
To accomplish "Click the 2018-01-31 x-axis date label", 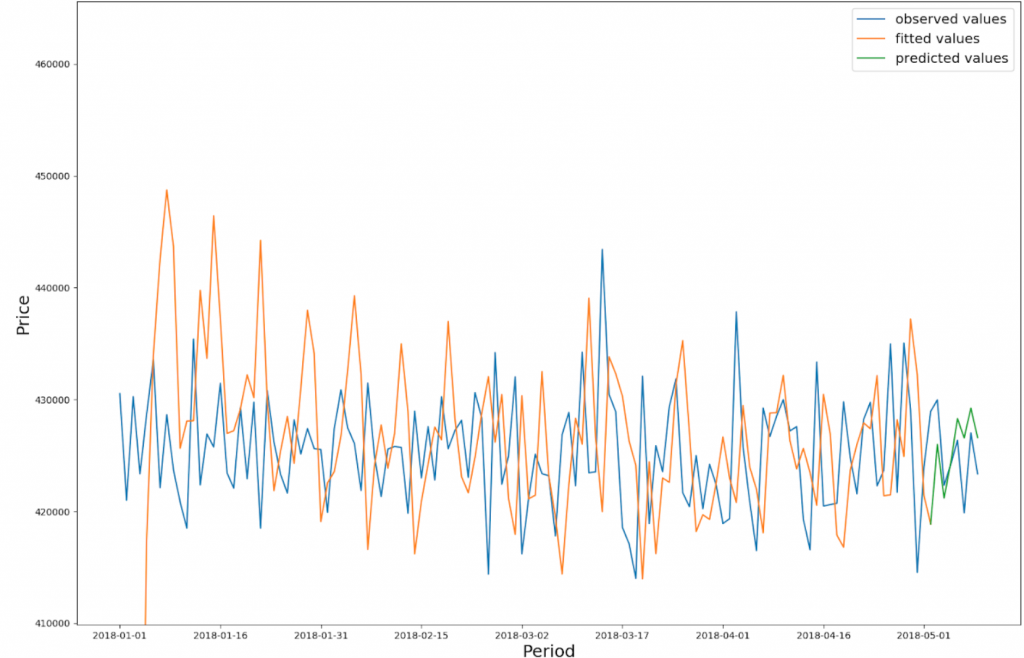I will click(x=321, y=634).
